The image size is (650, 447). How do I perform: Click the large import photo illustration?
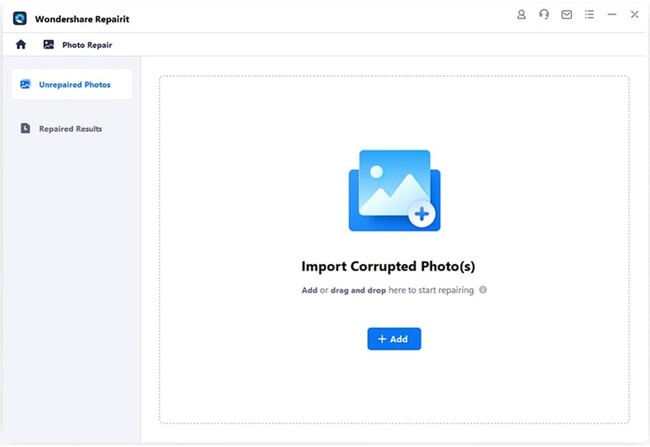tap(394, 190)
